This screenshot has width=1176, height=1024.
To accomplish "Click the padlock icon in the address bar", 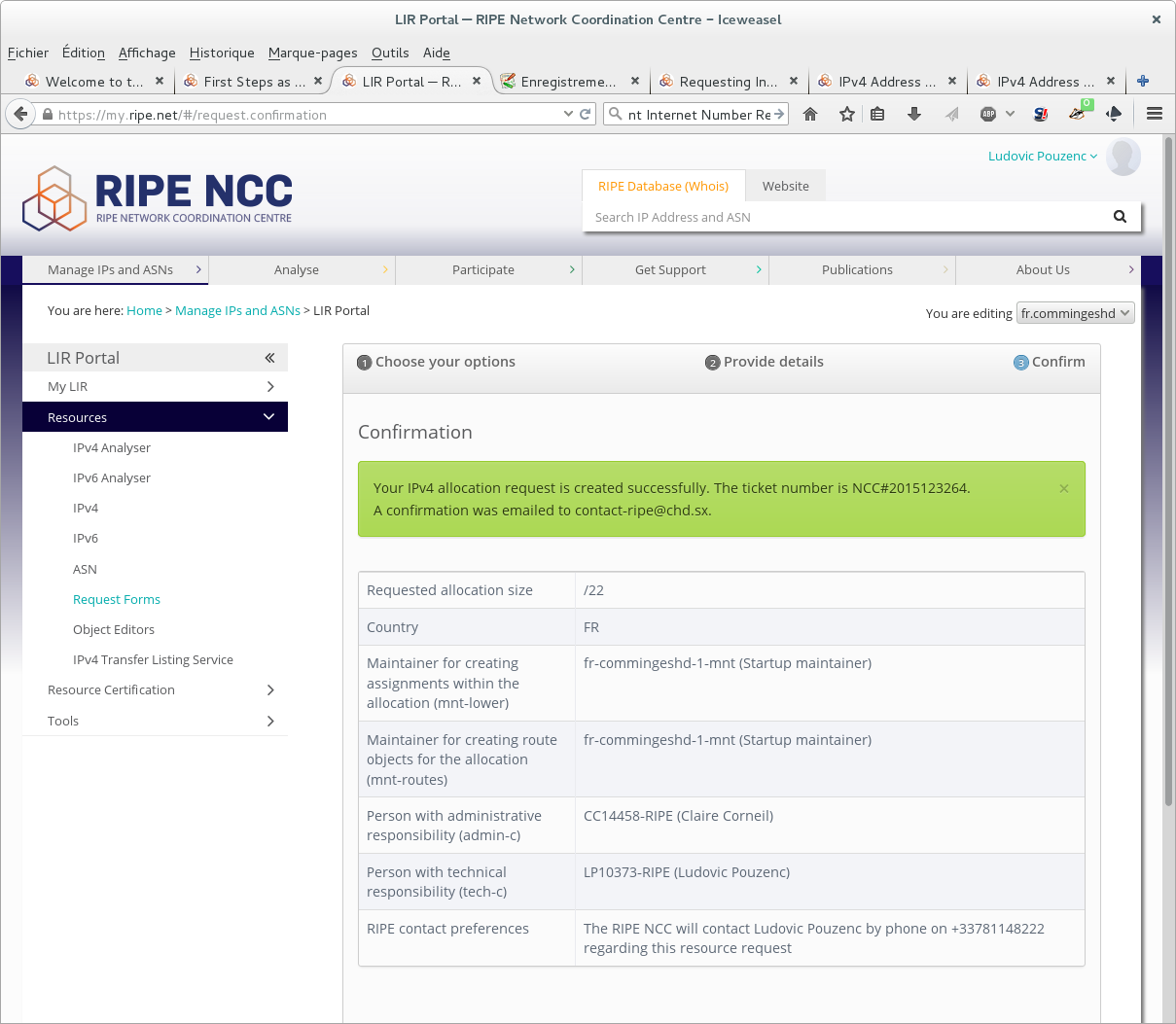I will (47, 115).
